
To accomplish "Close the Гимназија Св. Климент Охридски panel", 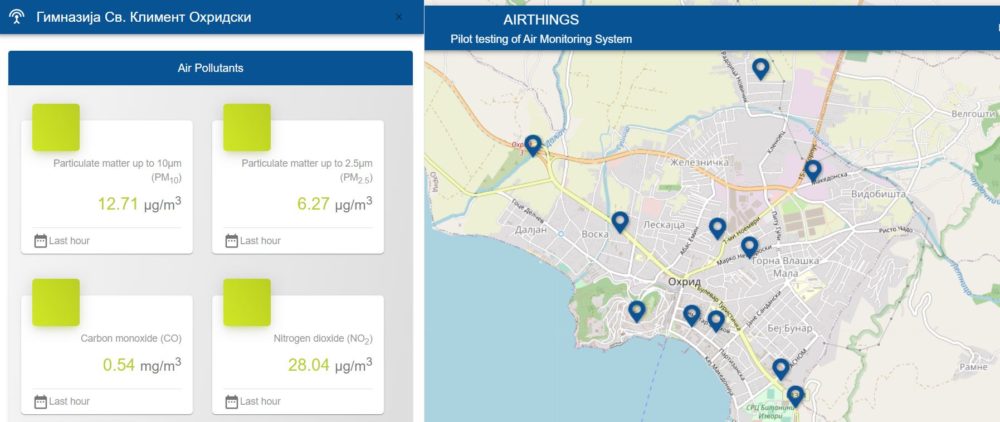I will [x=399, y=17].
